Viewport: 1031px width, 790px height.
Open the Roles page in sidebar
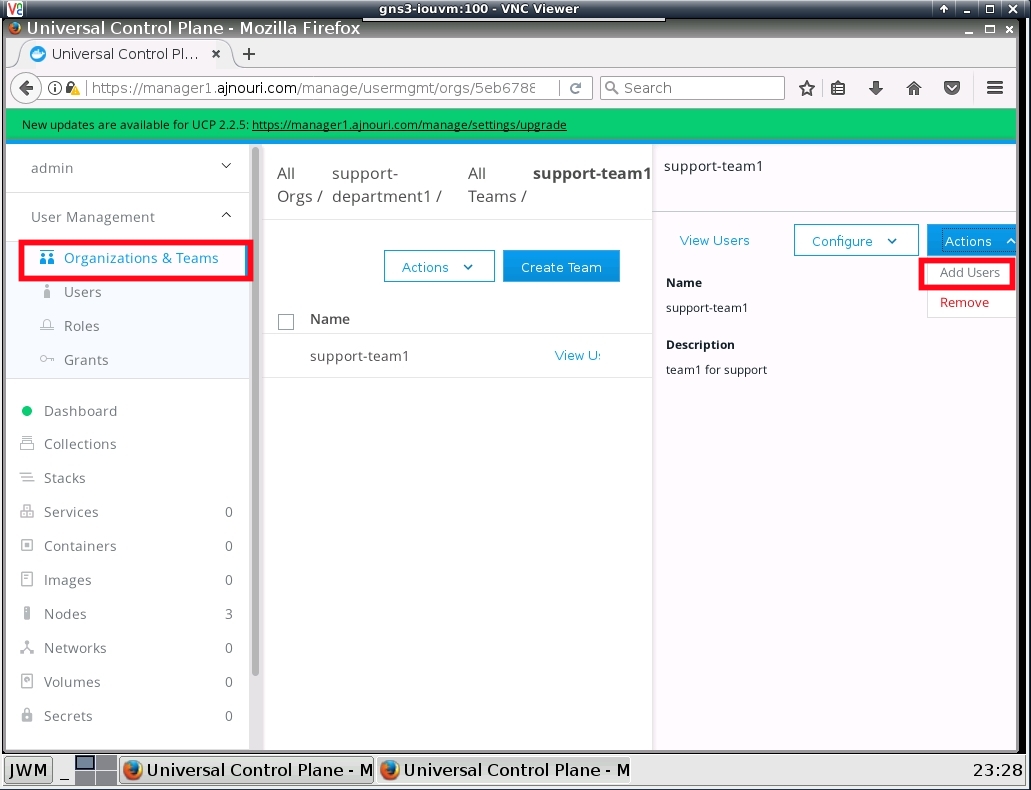[82, 326]
